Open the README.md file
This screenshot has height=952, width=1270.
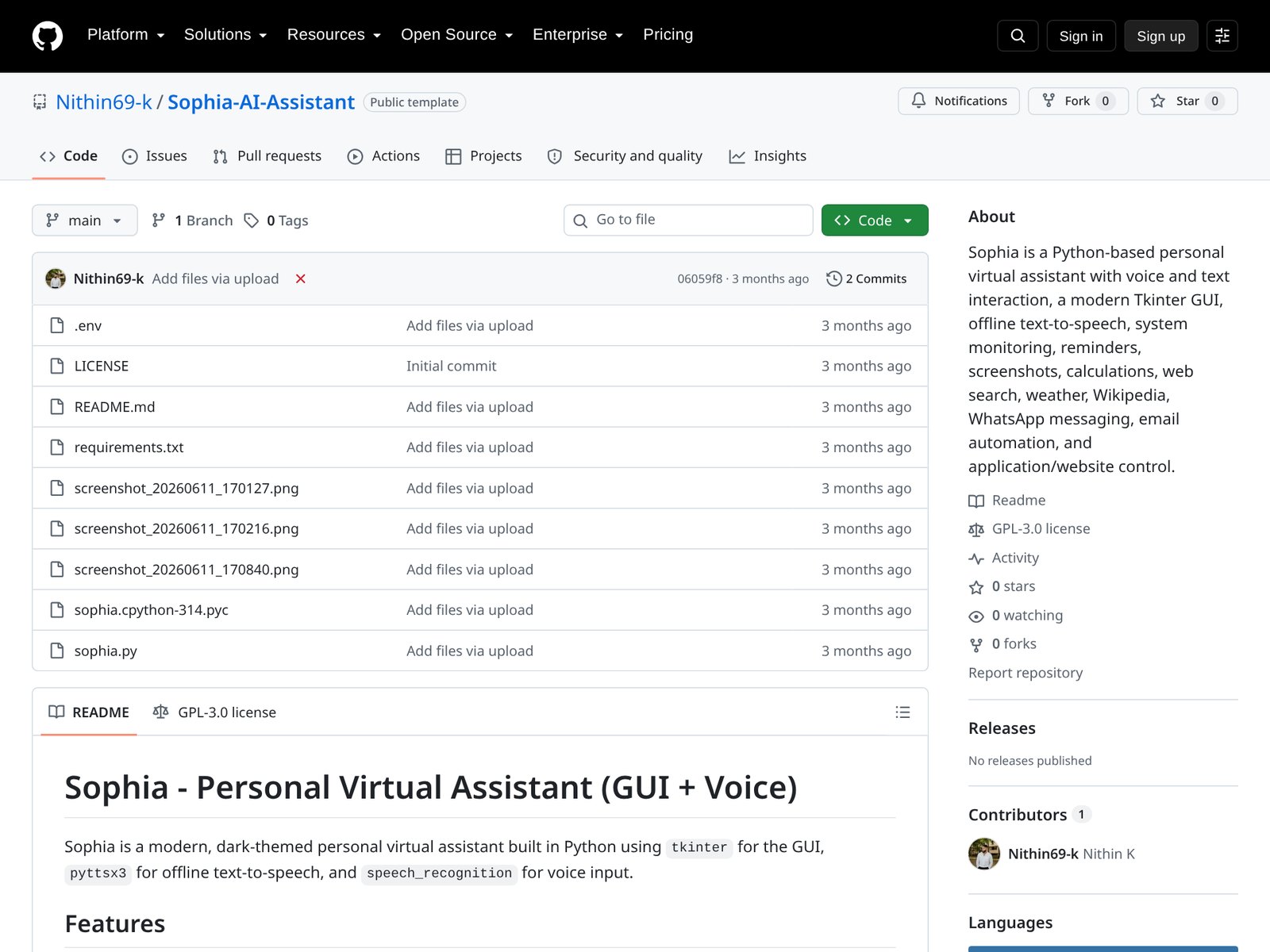[115, 407]
